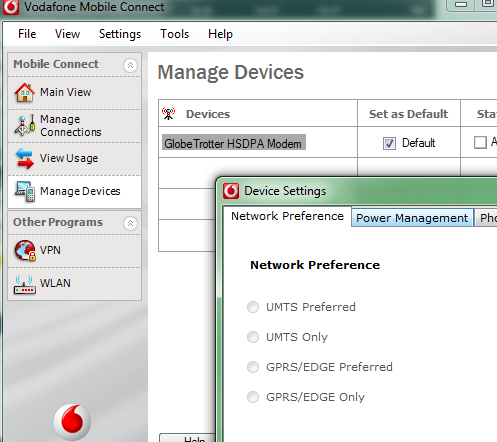Viewport: 497px width, 442px height.
Task: Select the UMTS Preferred radio button
Action: [253, 307]
